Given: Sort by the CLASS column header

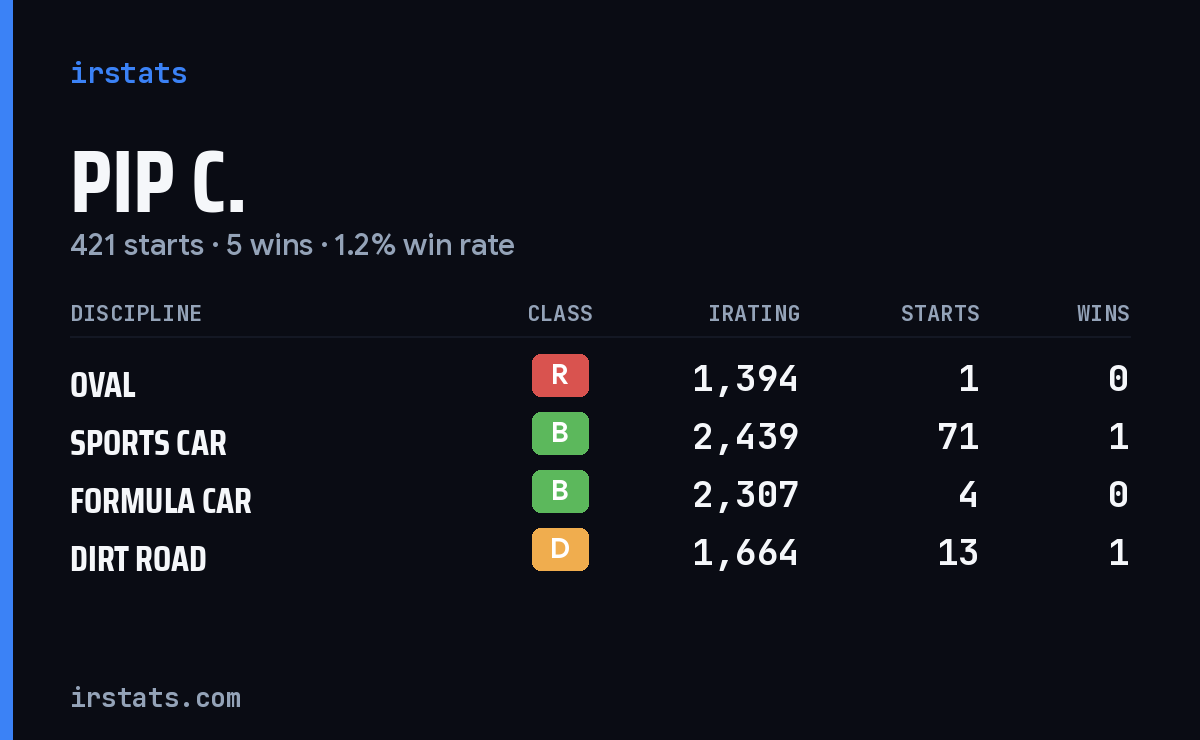Looking at the screenshot, I should click(560, 314).
